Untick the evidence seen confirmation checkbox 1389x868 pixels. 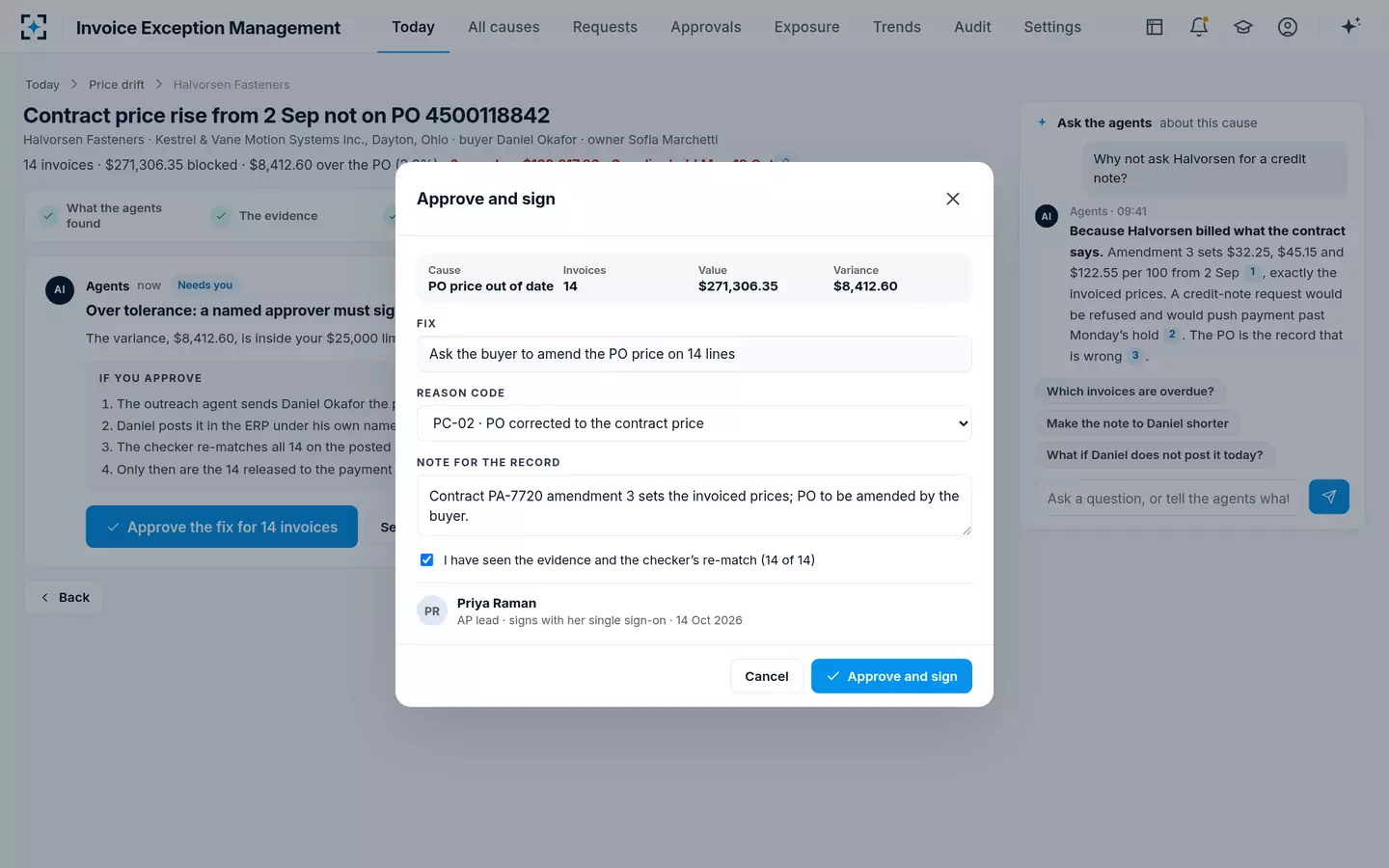(x=426, y=559)
